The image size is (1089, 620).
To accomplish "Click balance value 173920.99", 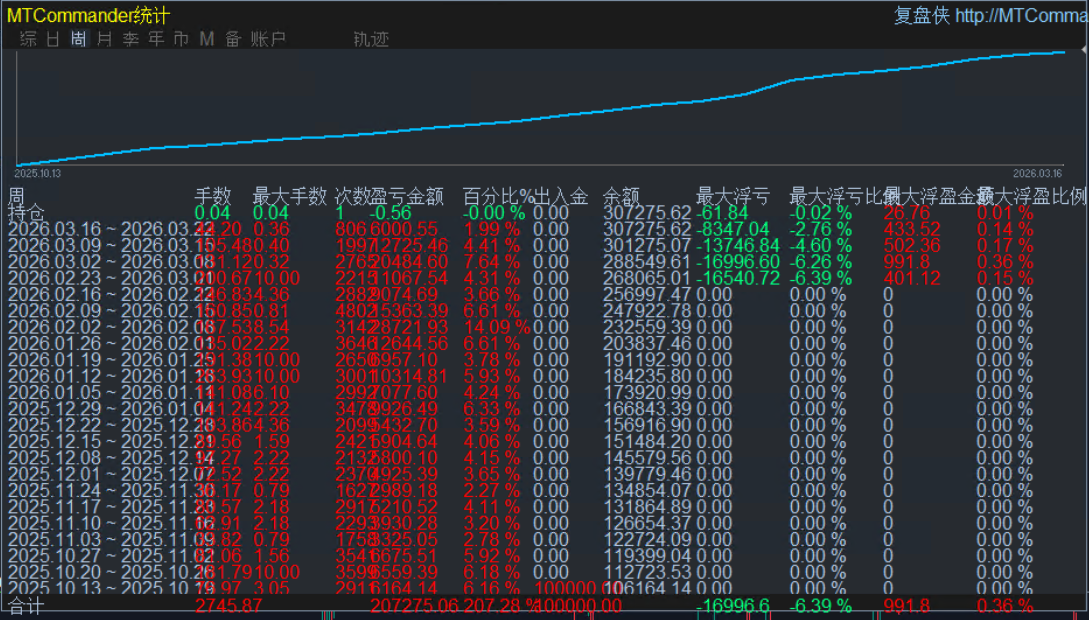I will pyautogui.click(x=647, y=392).
